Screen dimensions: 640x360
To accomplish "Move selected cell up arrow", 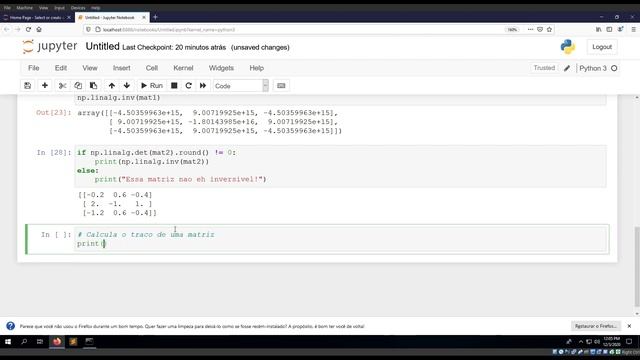I will (x=111, y=86).
